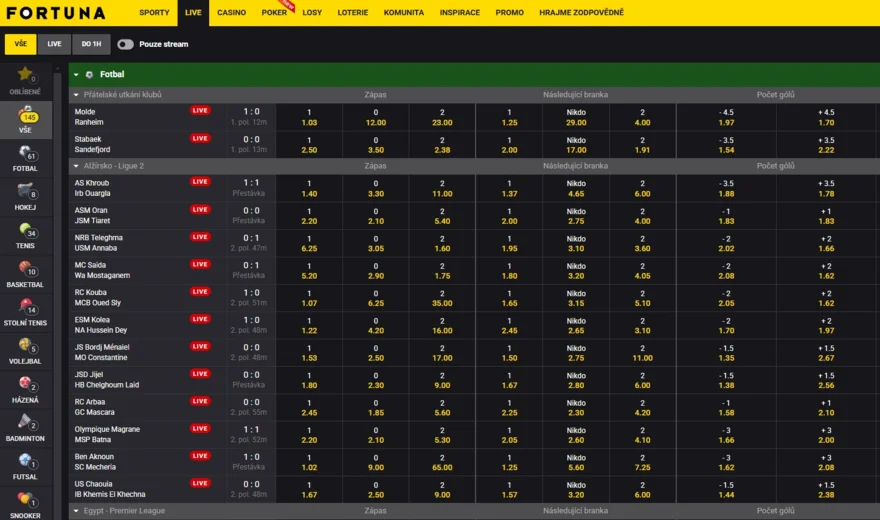Bet Irb Ouargla win at 11.00
Image resolution: width=880 pixels, height=520 pixels.
tap(442, 188)
